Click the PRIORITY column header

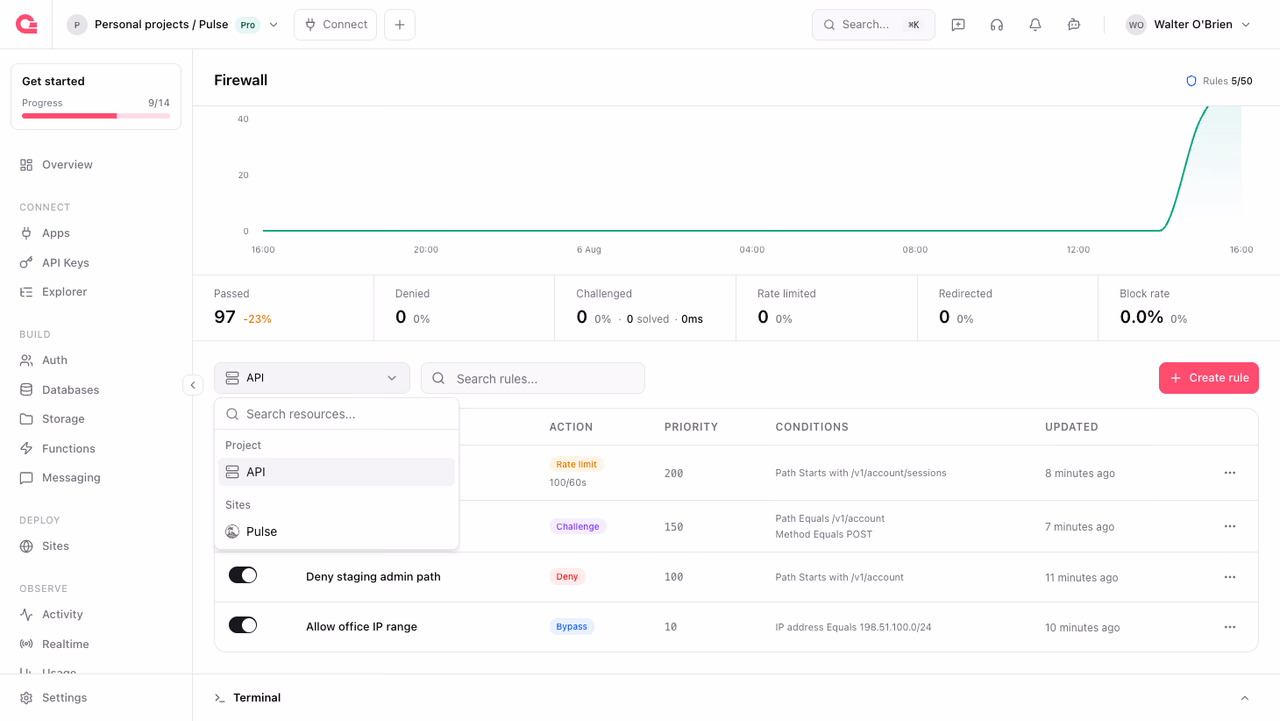tap(691, 427)
